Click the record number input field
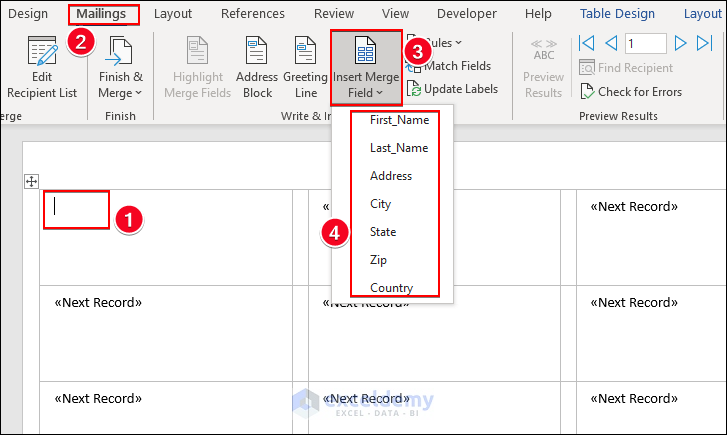 coord(645,43)
